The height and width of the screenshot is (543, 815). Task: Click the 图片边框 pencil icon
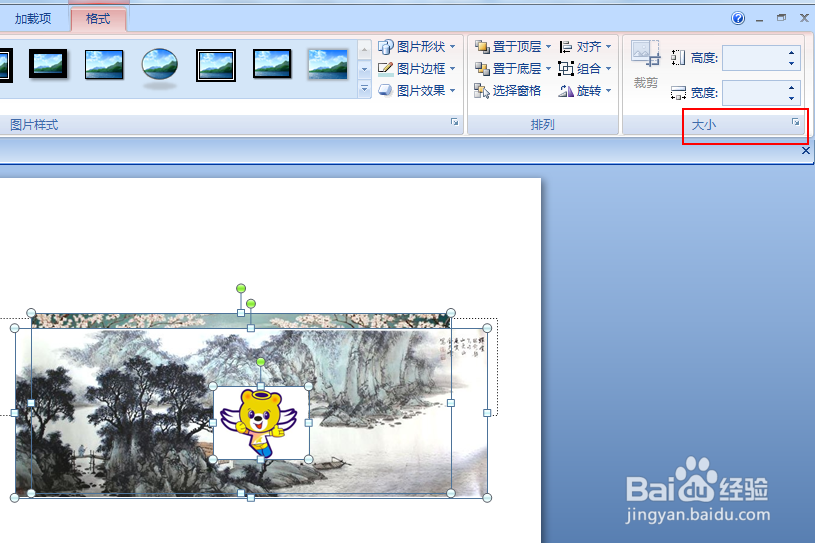click(385, 69)
